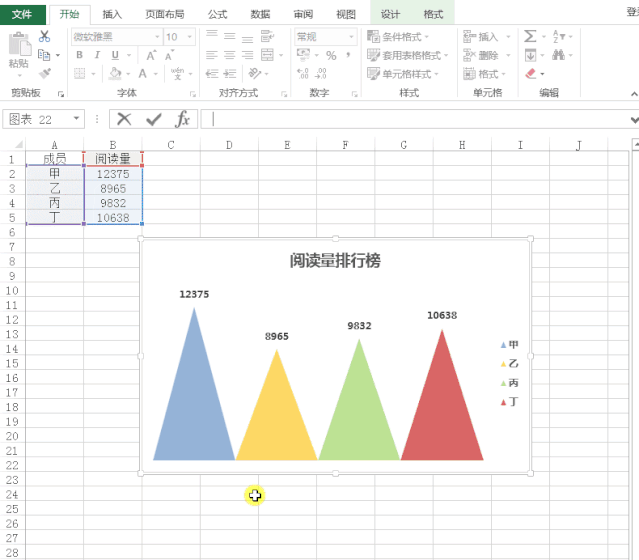Switch to the 公式 Formulas tab
The height and width of the screenshot is (560, 639).
tap(217, 14)
